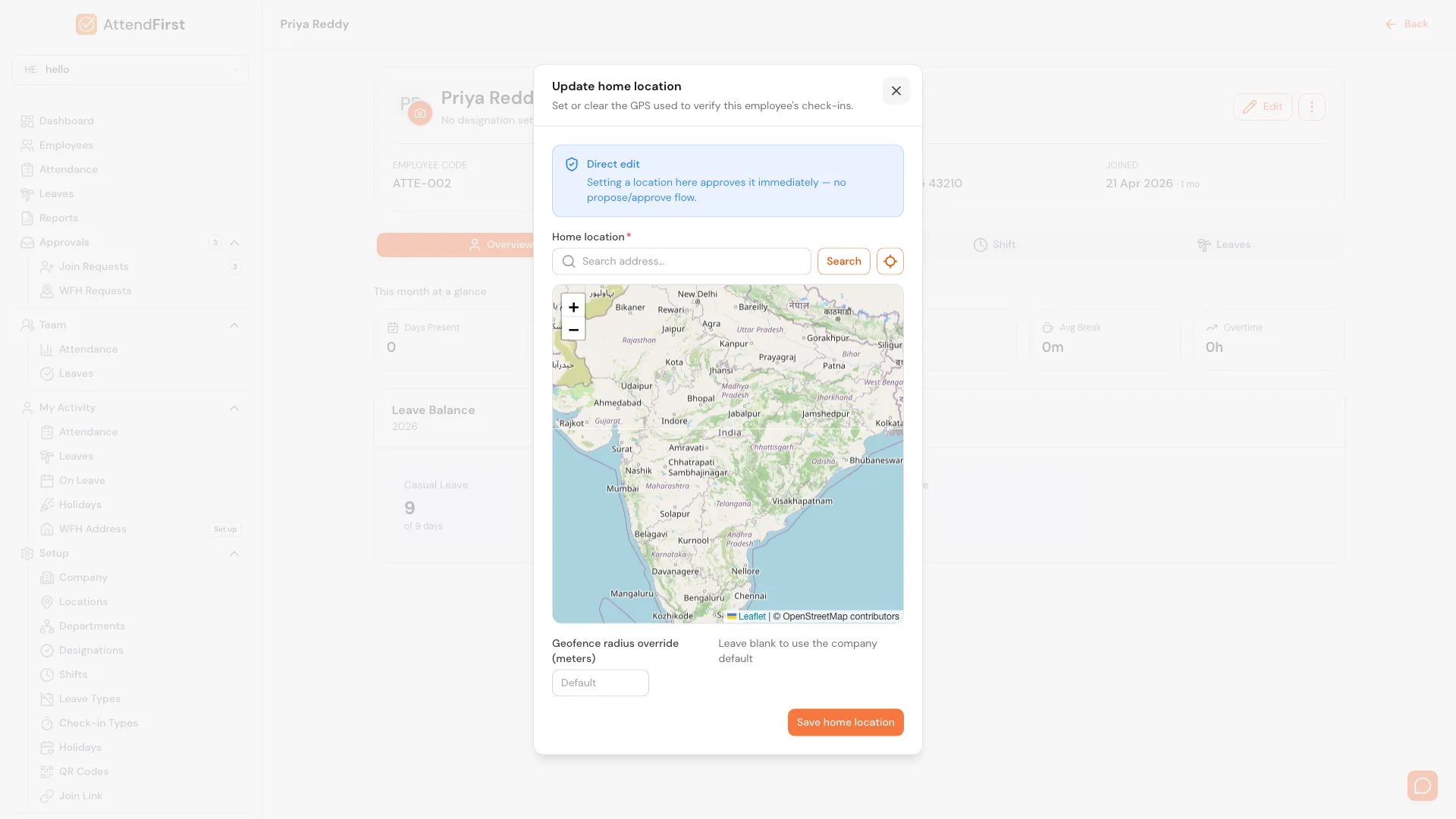Collapse the Setup section chevron

coord(234,554)
